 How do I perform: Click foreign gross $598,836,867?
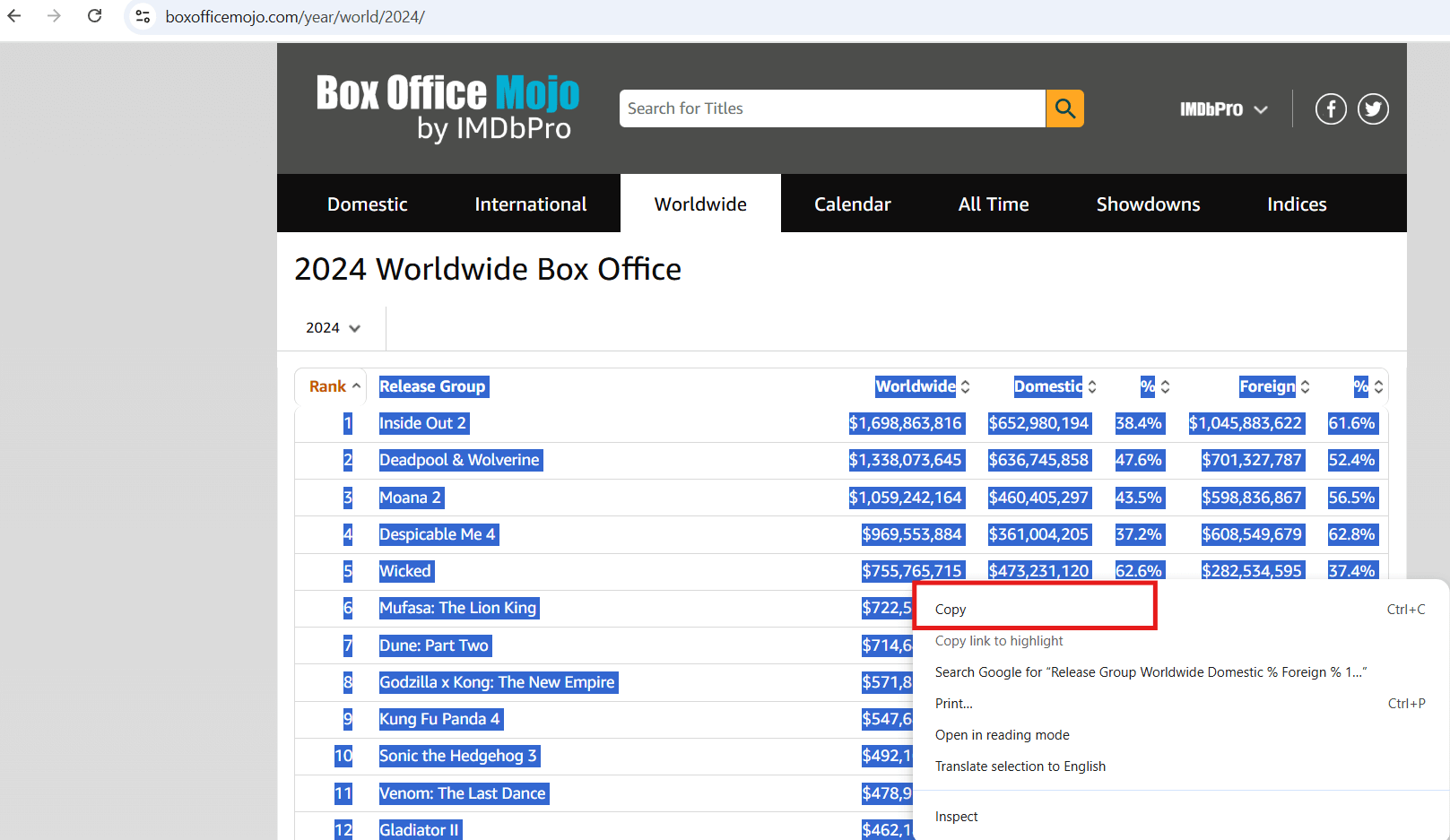(1252, 498)
